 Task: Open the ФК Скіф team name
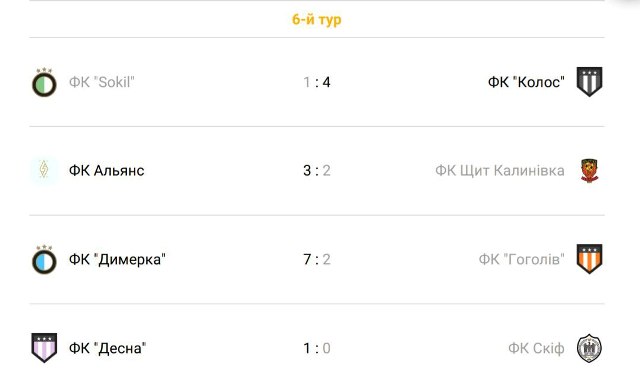(x=536, y=348)
